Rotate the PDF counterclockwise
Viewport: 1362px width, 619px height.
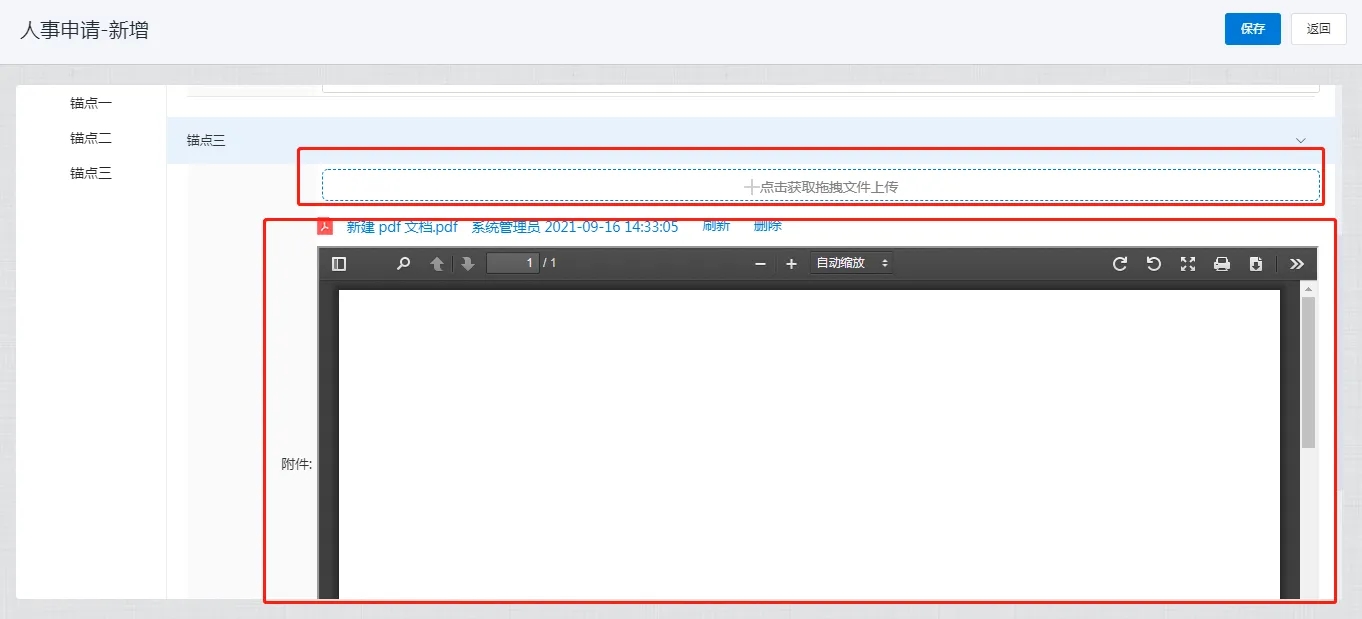[1154, 264]
